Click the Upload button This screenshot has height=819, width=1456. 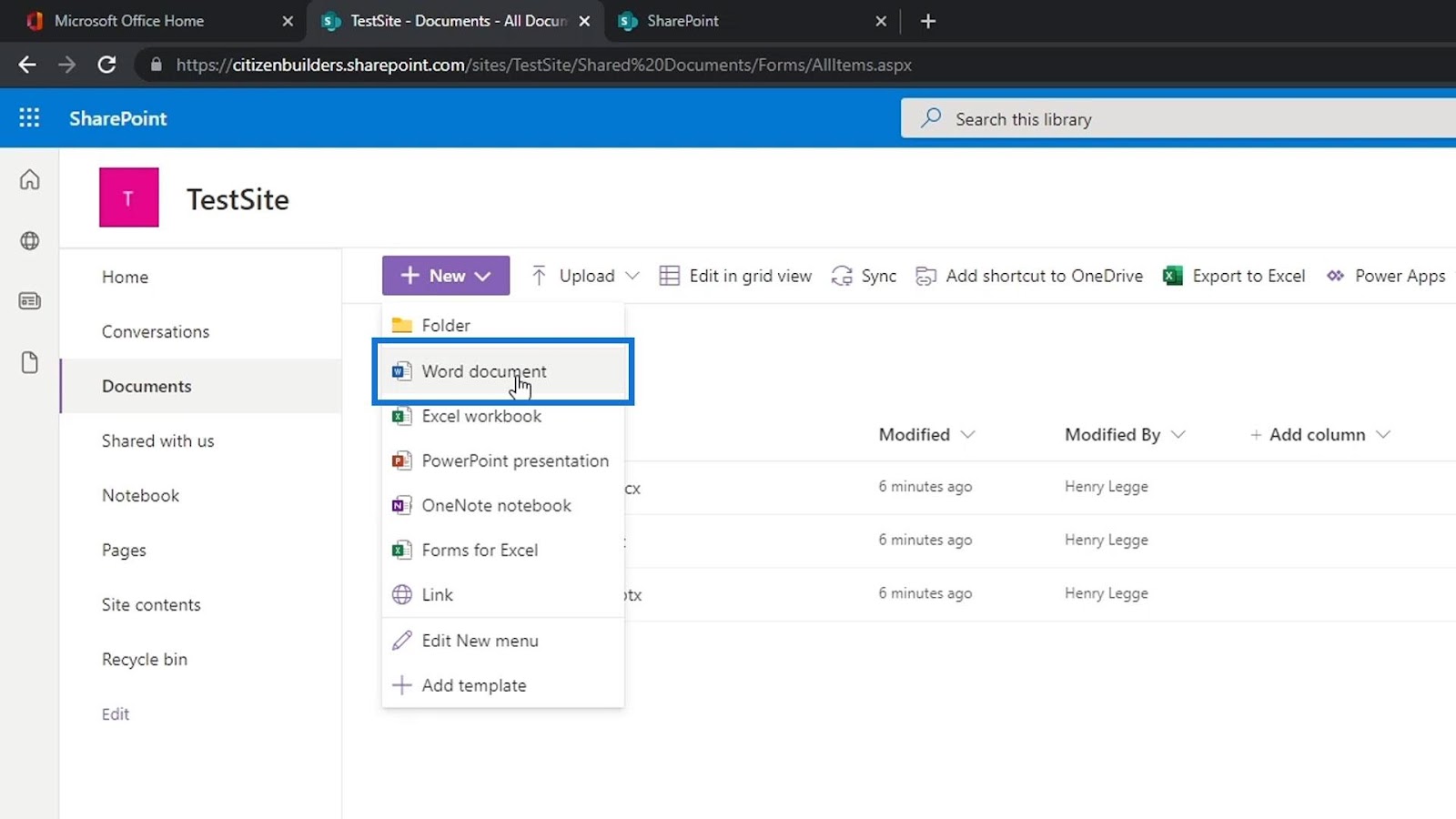point(573,276)
